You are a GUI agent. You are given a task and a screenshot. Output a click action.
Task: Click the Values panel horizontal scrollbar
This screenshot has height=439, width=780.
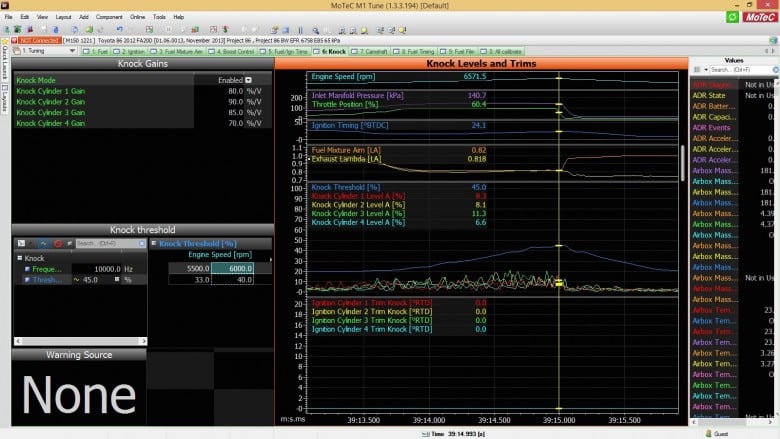coord(731,422)
